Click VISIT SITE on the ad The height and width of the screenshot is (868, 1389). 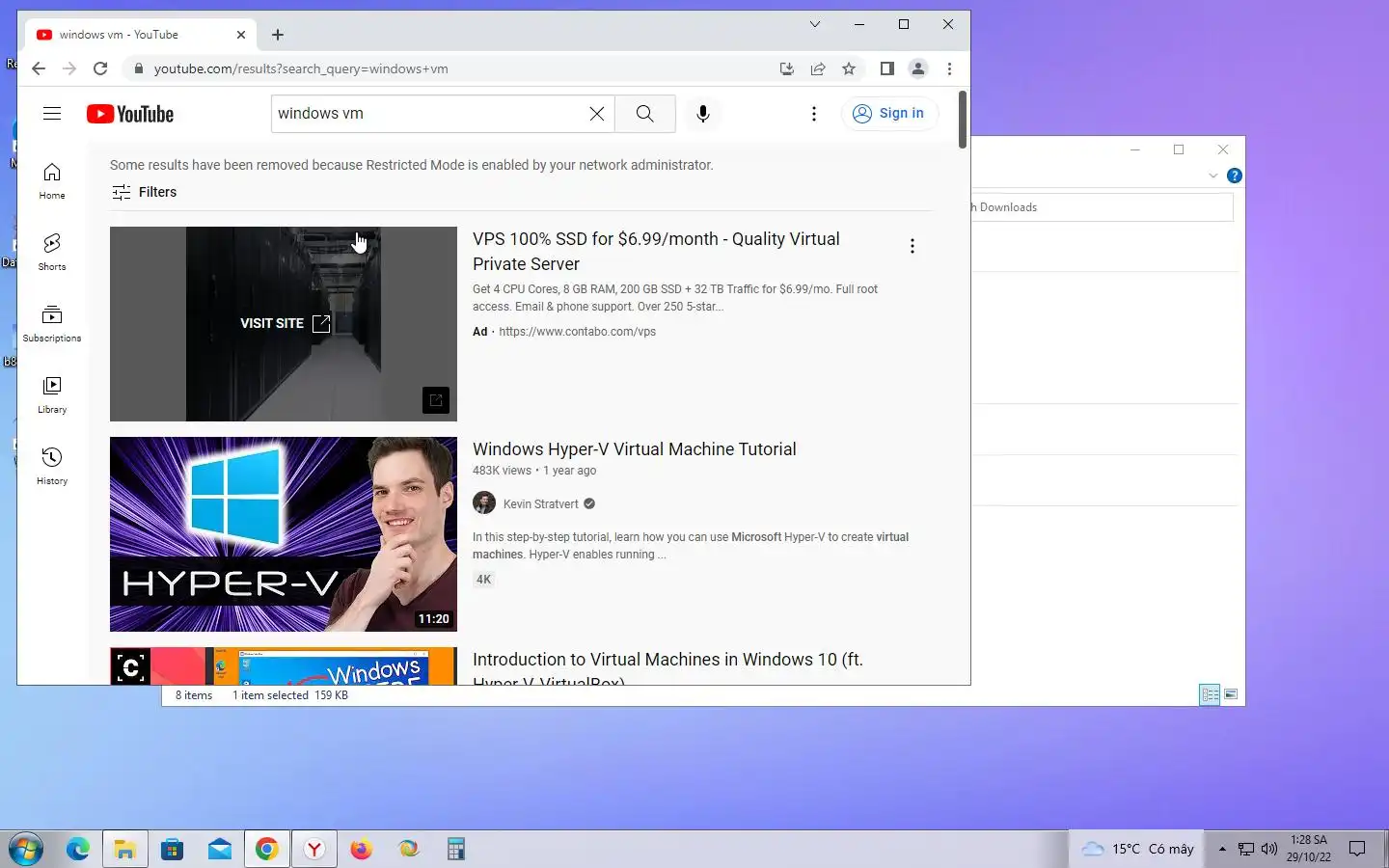coord(286,323)
